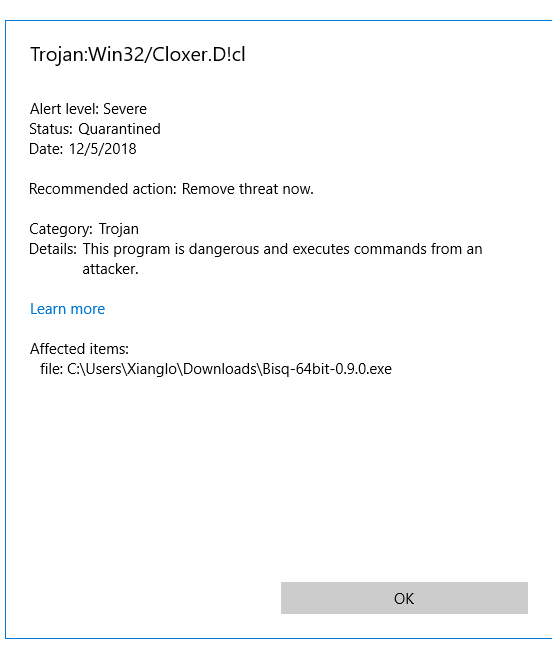Click Recommended action: Remove threat now

tap(171, 189)
